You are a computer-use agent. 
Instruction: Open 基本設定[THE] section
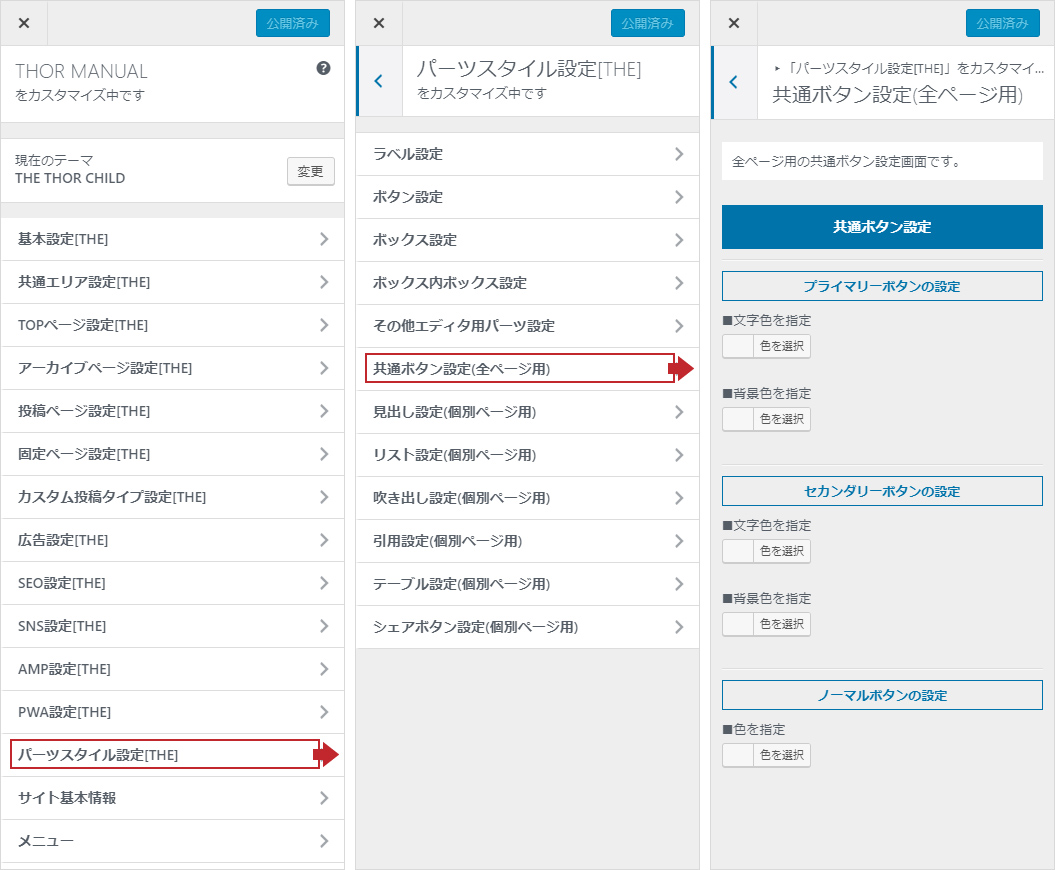click(172, 239)
